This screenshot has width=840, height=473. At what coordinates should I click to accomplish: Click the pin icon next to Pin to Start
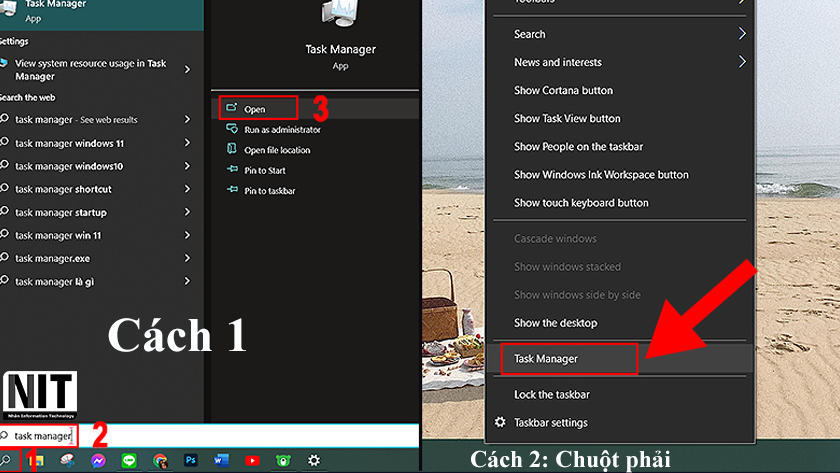pyautogui.click(x=232, y=169)
